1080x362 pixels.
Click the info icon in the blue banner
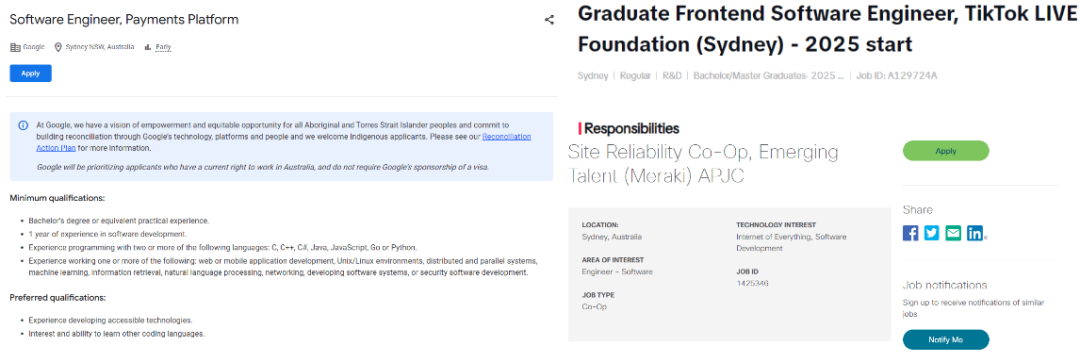(x=23, y=125)
